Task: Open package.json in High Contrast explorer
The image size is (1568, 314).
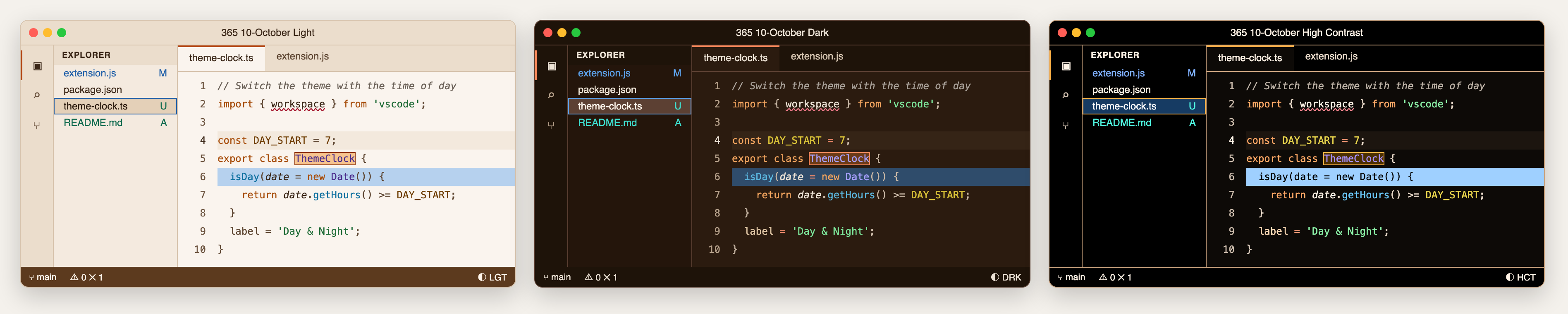Action: coord(1144,90)
